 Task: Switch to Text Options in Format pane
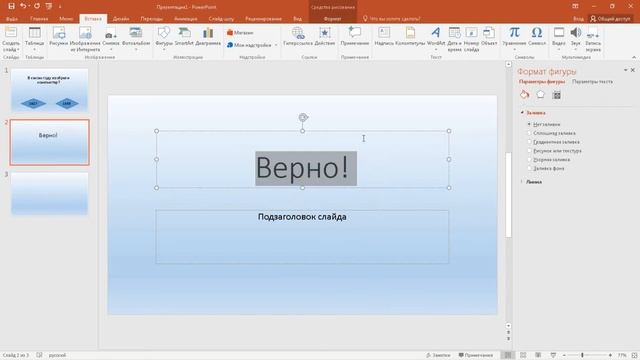coord(592,82)
